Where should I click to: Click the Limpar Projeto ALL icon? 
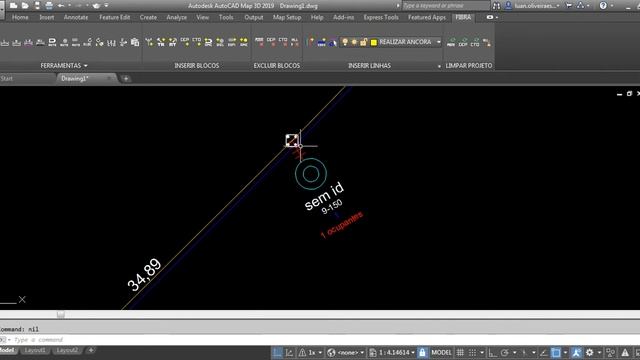tap(487, 42)
